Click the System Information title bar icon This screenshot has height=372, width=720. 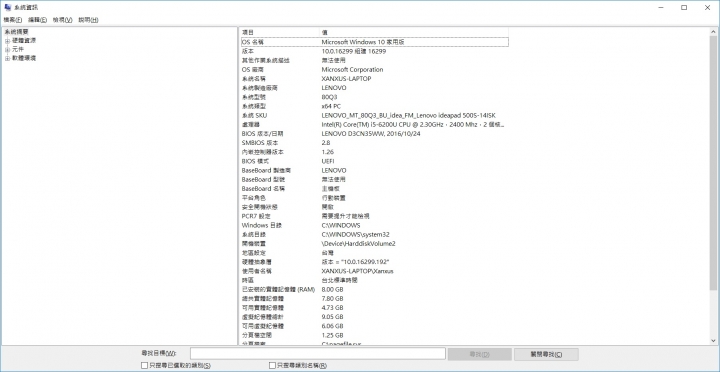click(8, 7)
